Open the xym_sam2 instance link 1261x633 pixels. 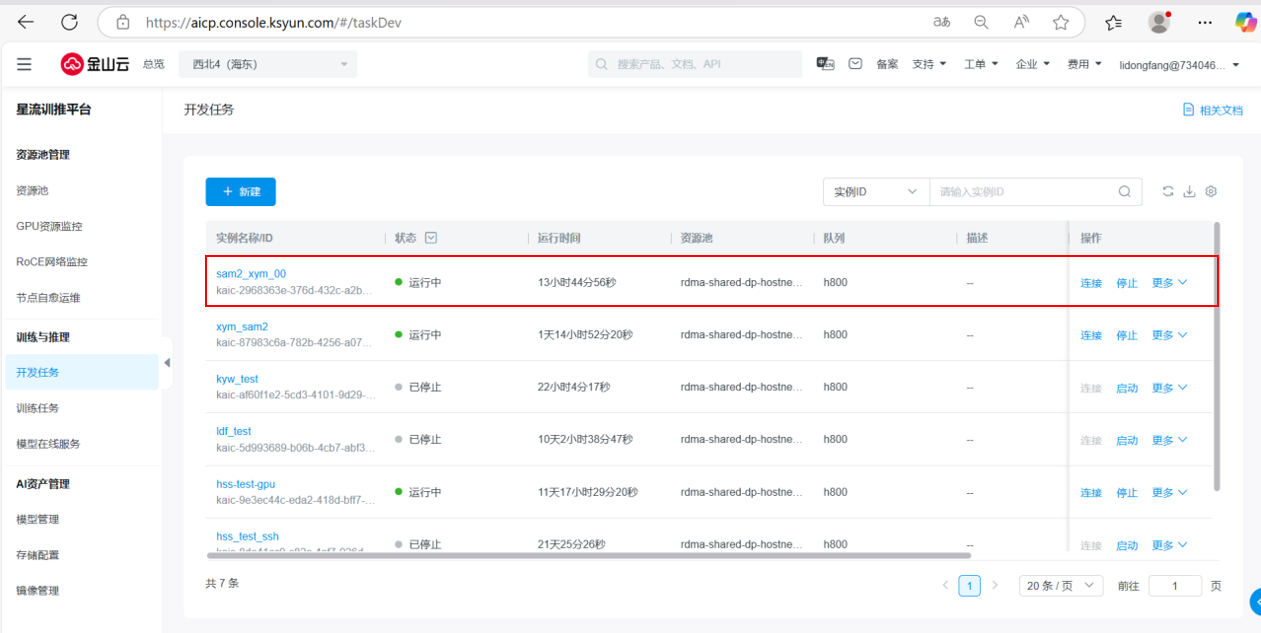click(242, 327)
